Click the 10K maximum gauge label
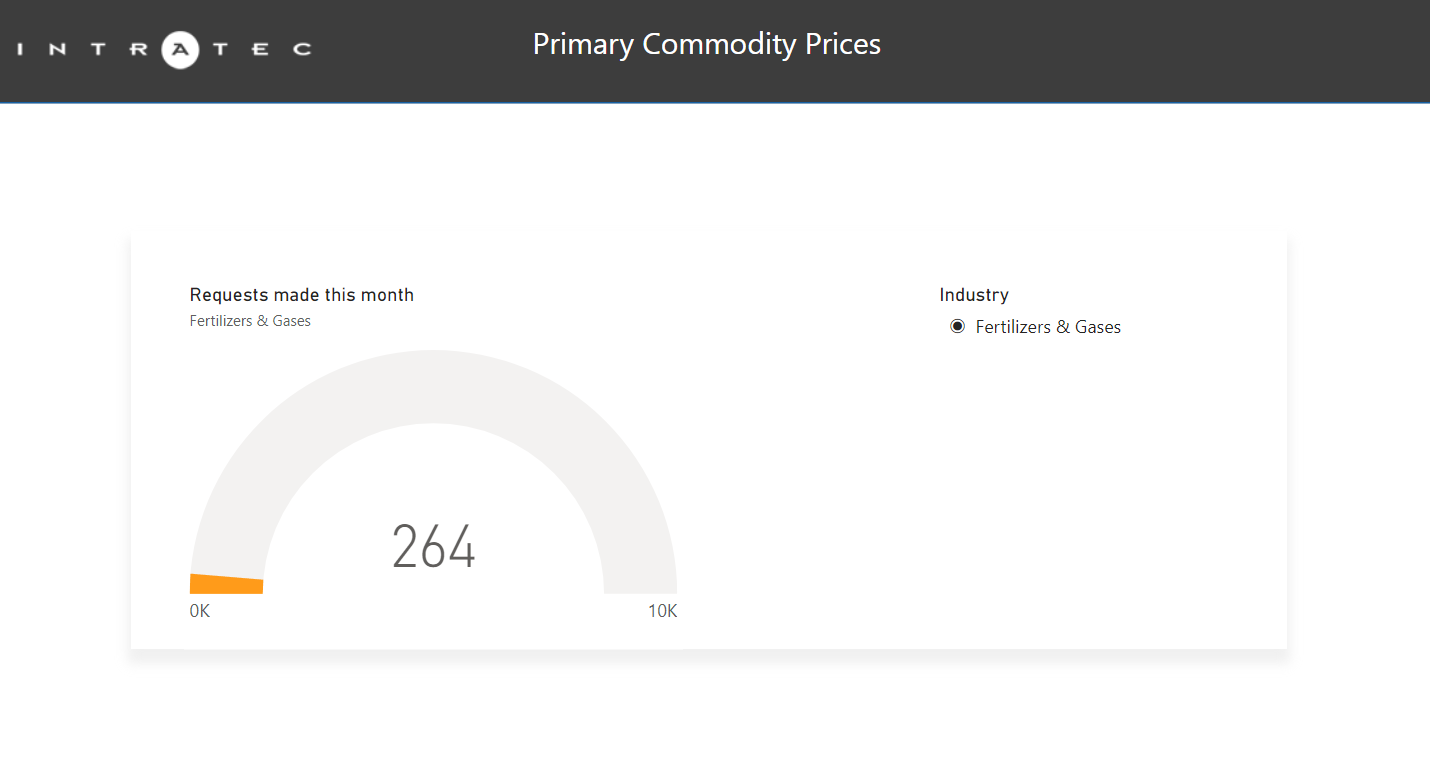 [x=662, y=611]
